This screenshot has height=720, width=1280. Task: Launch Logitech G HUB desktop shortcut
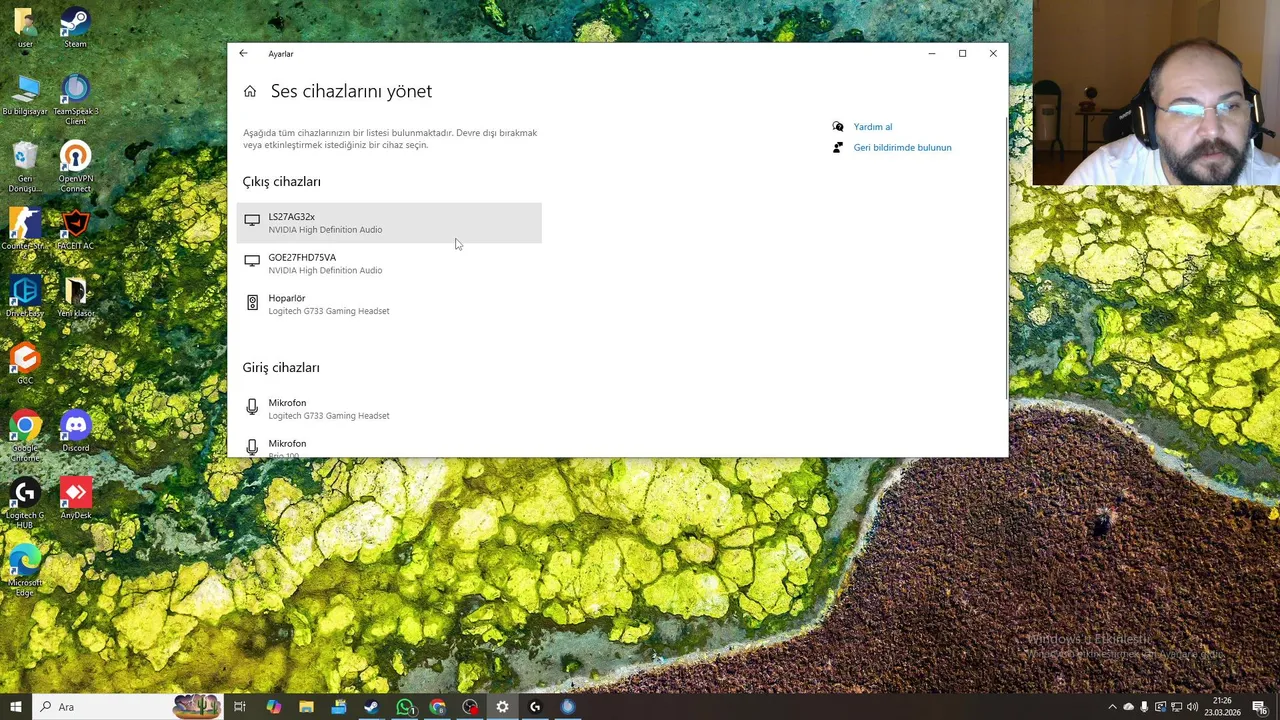25,503
